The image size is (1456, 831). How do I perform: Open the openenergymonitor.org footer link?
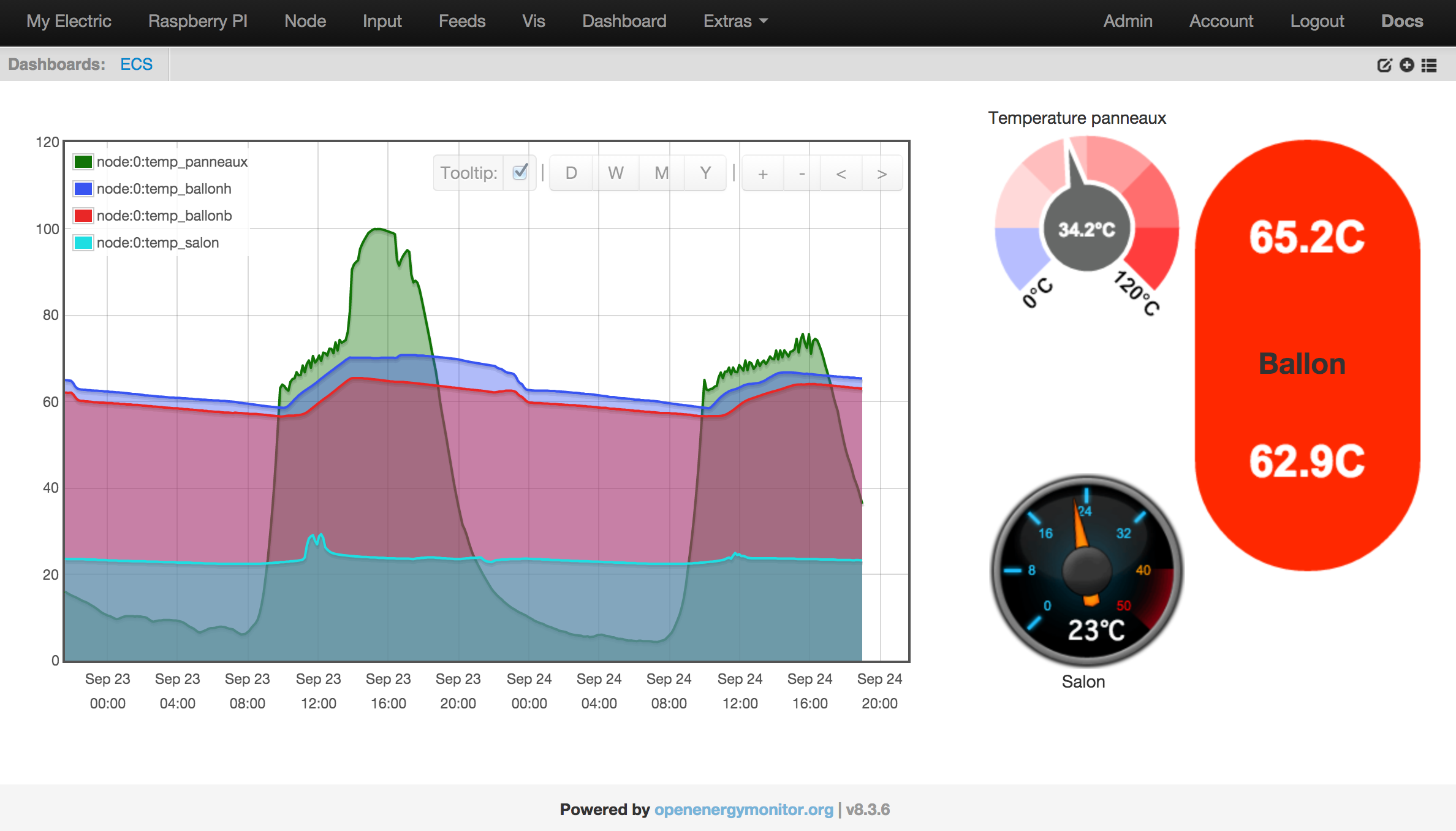[x=744, y=810]
